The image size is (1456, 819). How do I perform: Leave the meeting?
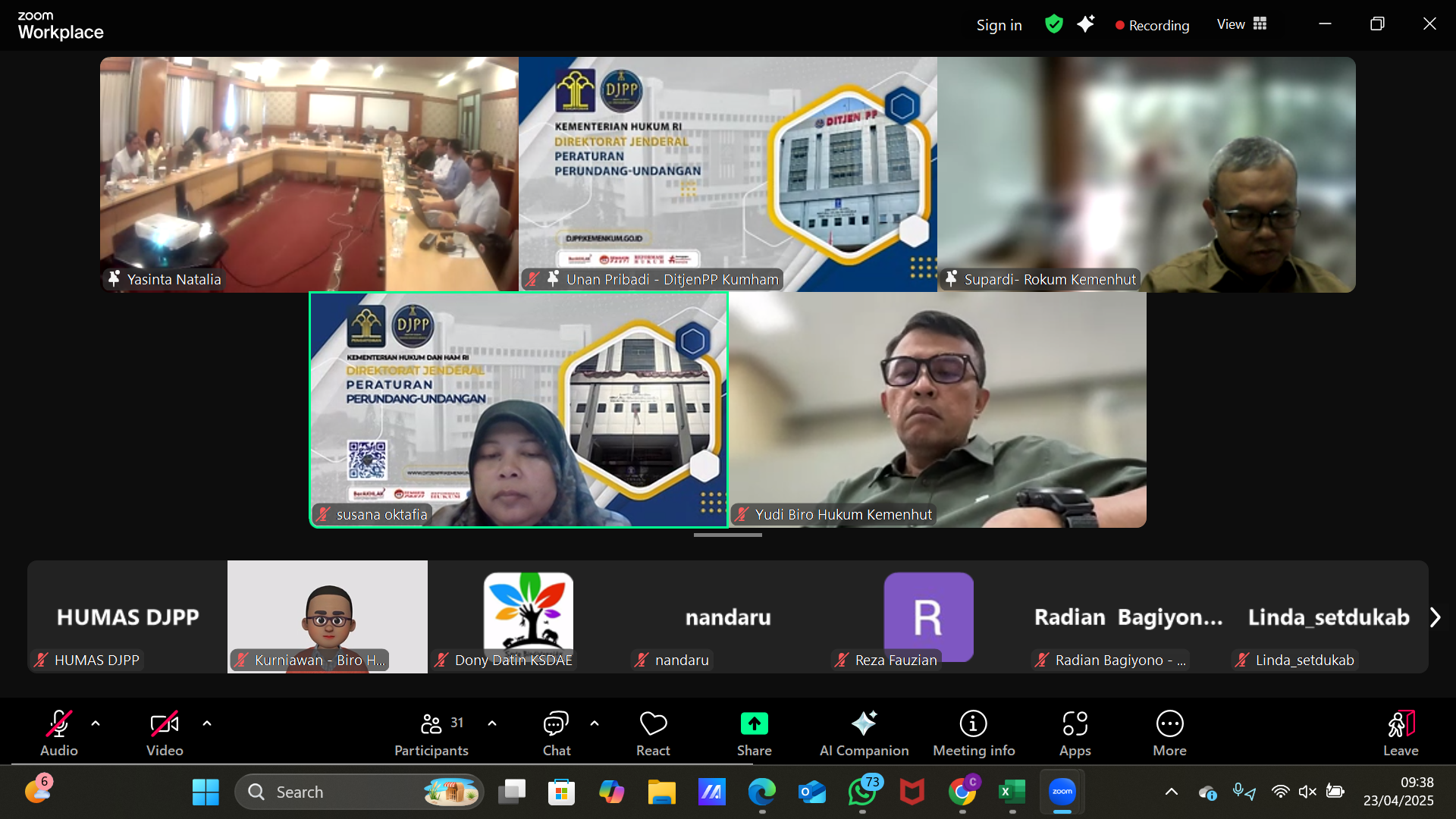click(x=1401, y=733)
